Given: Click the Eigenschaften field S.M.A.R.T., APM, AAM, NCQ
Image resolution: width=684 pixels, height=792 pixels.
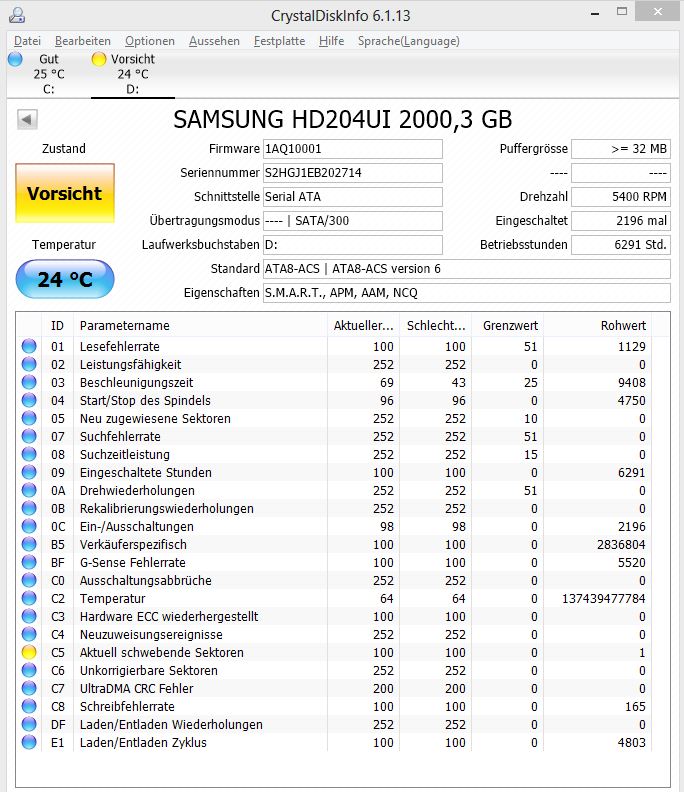Looking at the screenshot, I should [467, 292].
